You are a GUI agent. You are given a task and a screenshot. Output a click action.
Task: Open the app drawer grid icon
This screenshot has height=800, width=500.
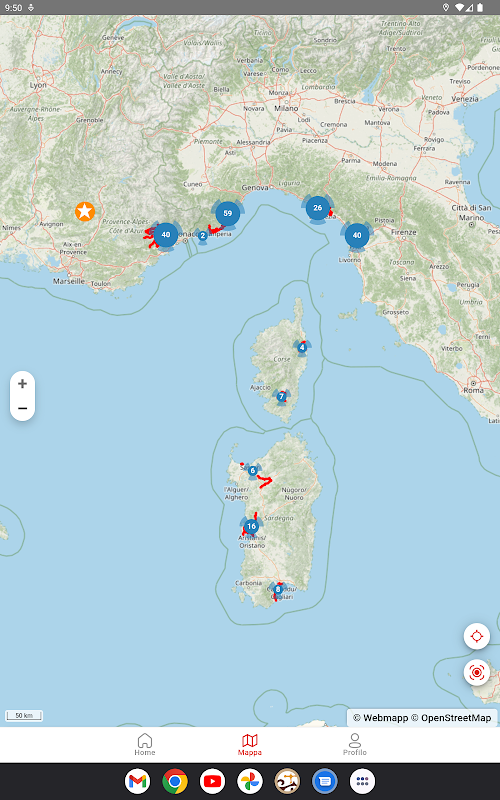(362, 781)
